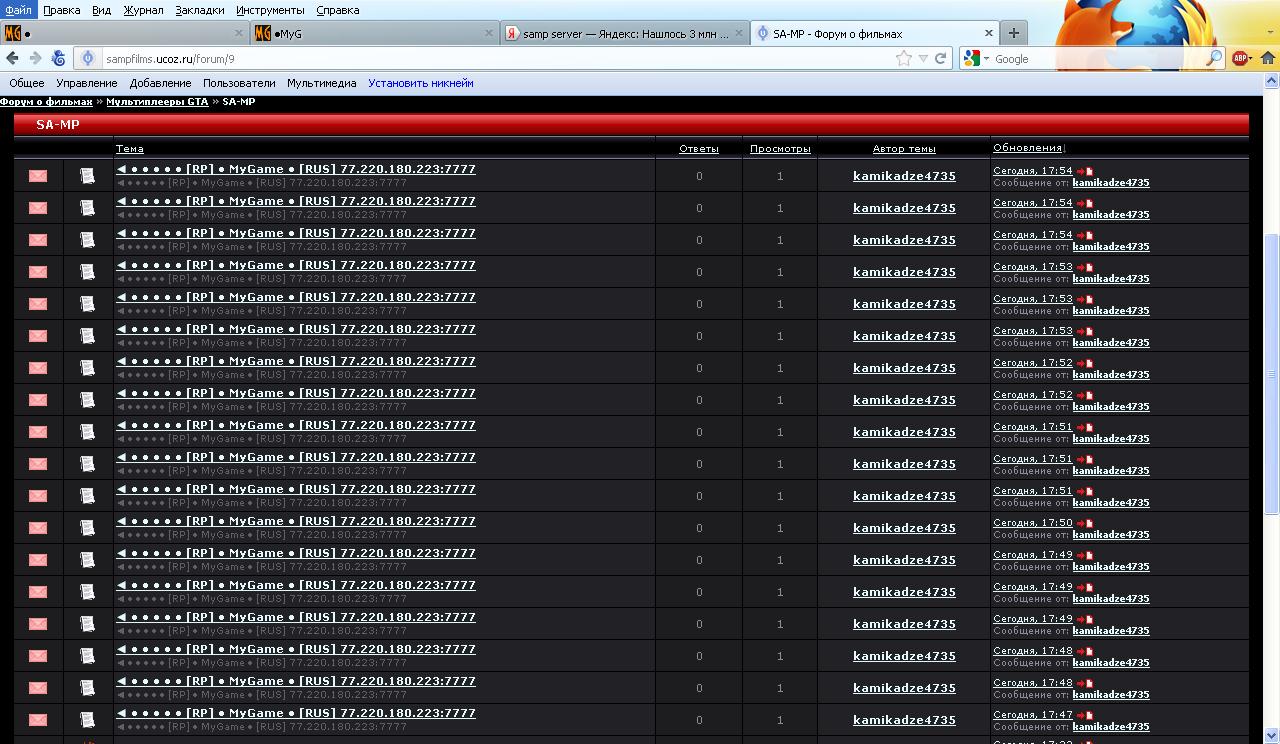Go back using the browser Back arrow
This screenshot has width=1280, height=744.
point(13,58)
